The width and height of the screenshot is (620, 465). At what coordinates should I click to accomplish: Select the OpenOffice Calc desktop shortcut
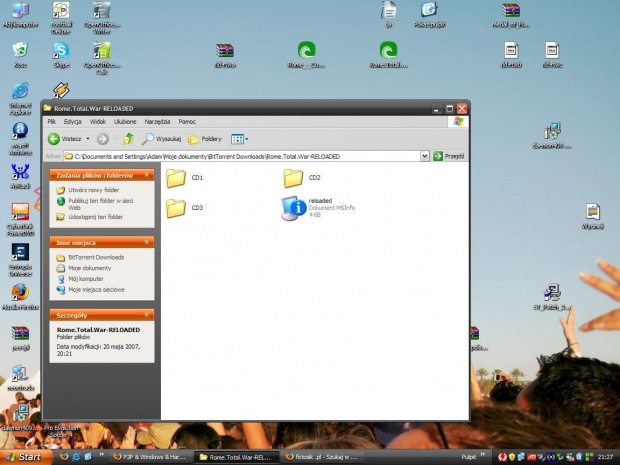(102, 58)
